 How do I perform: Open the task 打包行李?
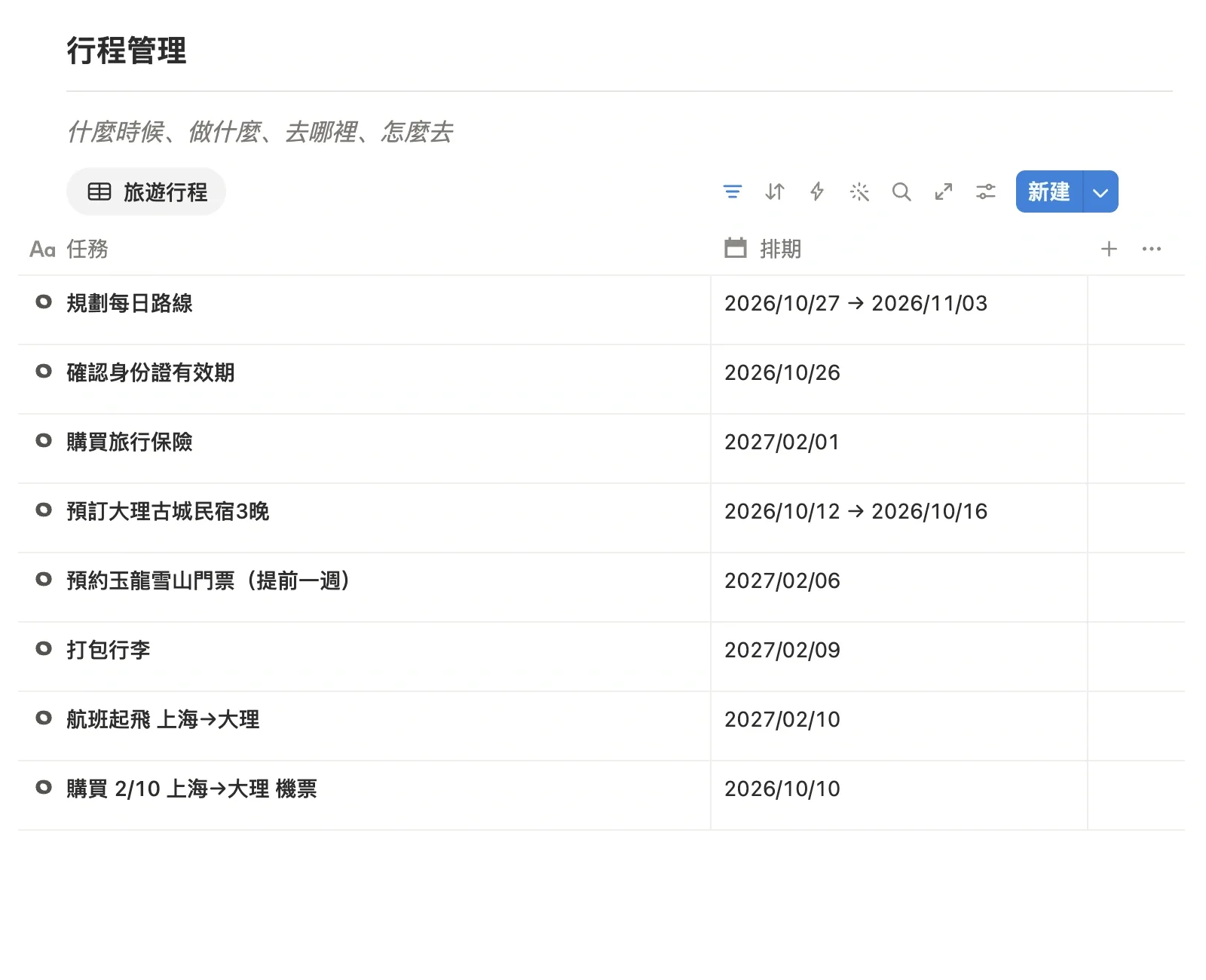(x=109, y=650)
